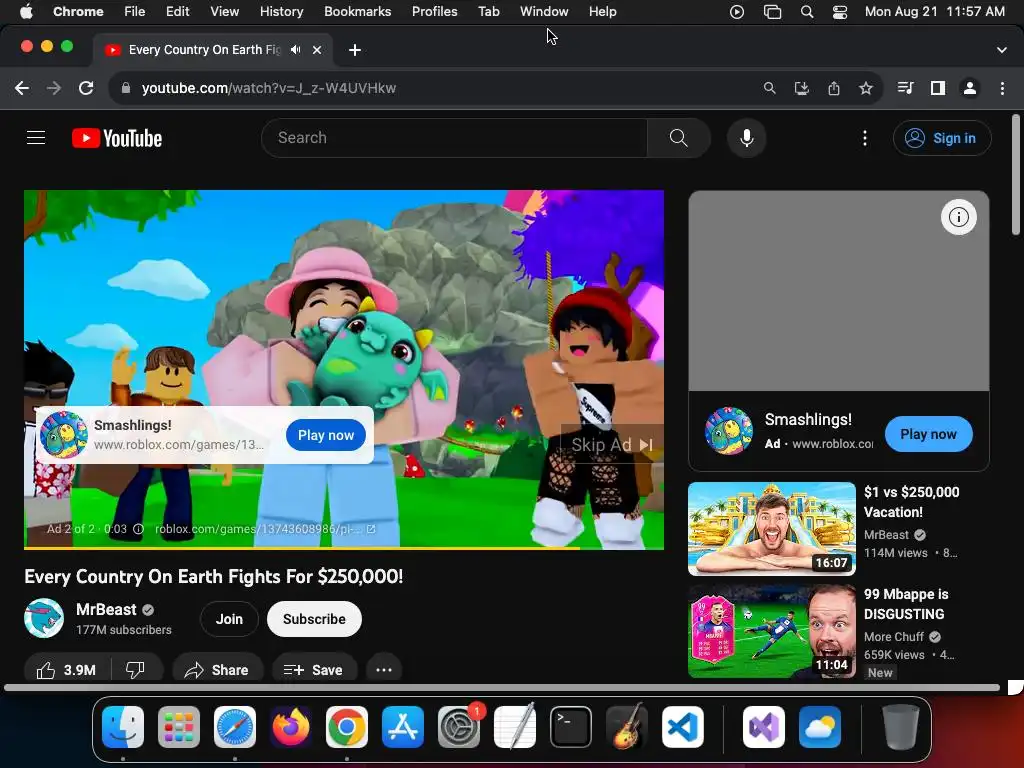The height and width of the screenshot is (768, 1024).
Task: Save video to playlist
Action: pos(313,670)
